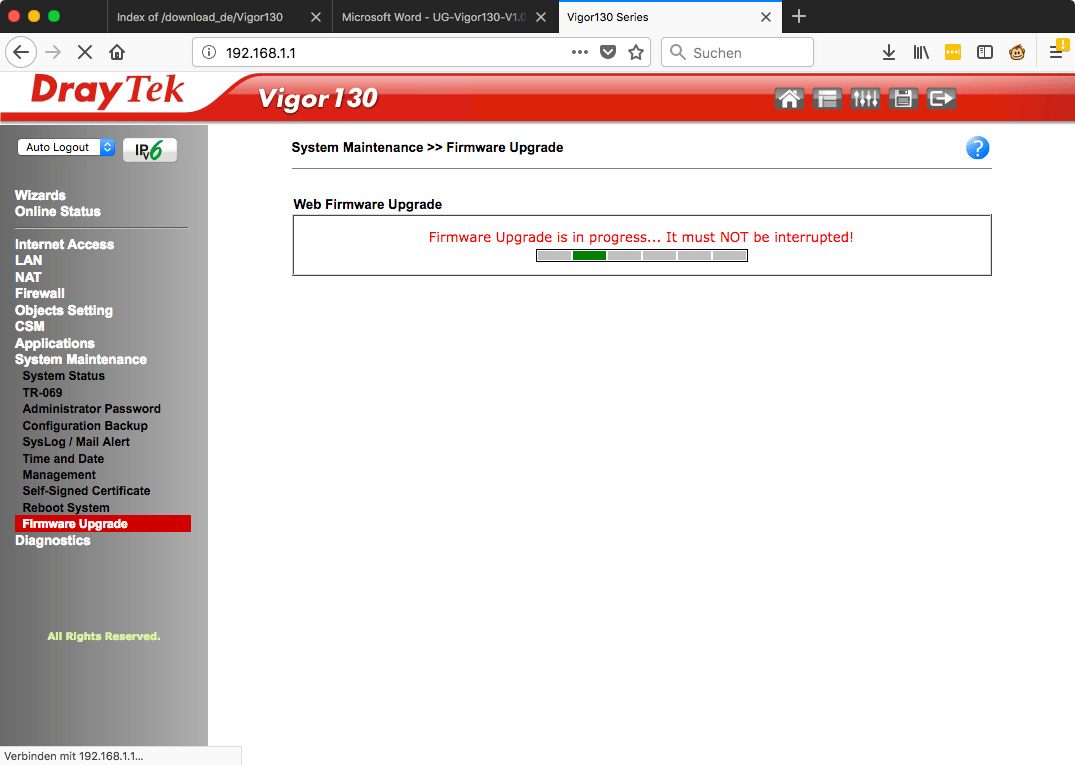The height and width of the screenshot is (765, 1075).
Task: Click the yellow extension icon in toolbar
Action: 953,52
